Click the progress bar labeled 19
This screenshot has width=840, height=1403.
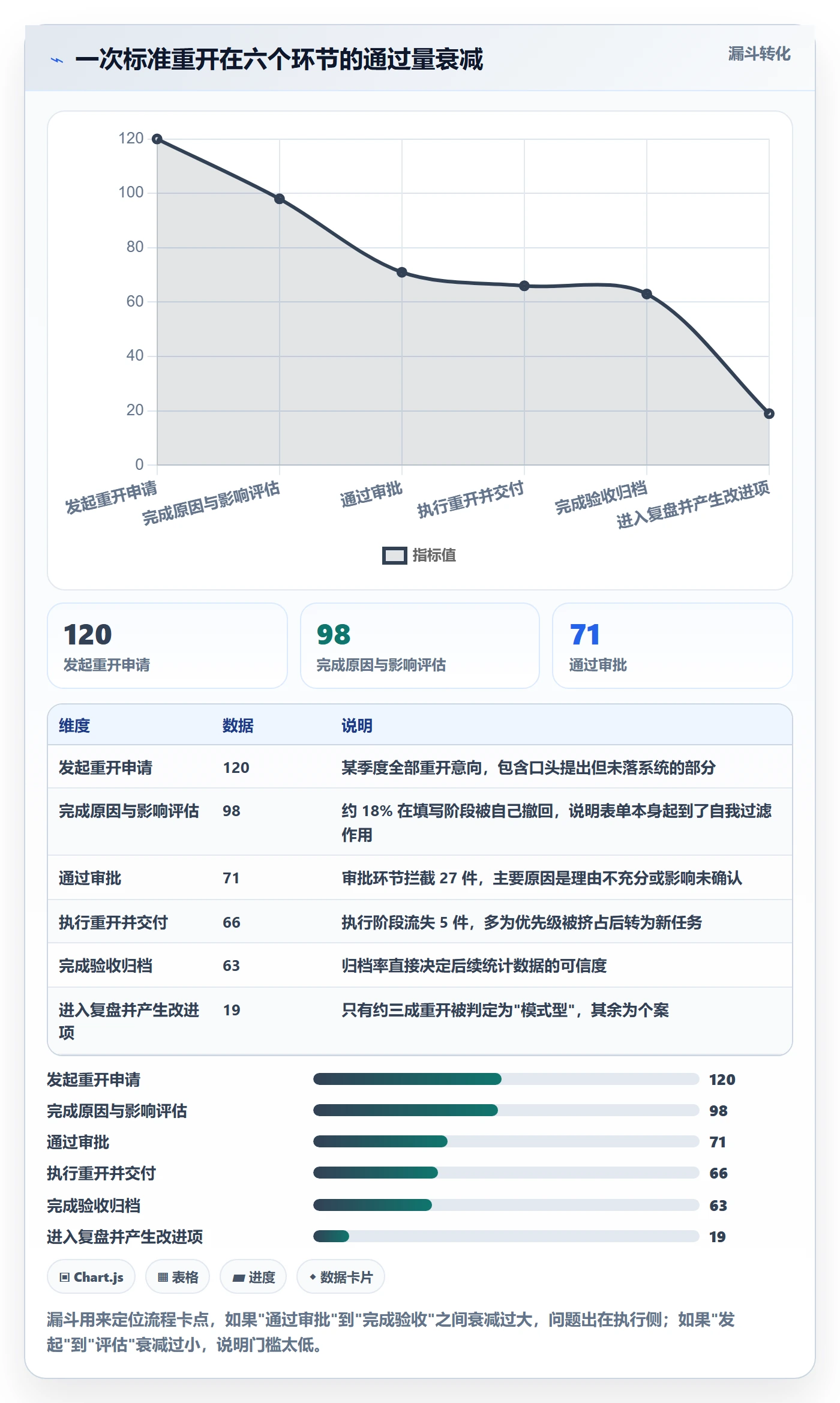pos(506,1236)
